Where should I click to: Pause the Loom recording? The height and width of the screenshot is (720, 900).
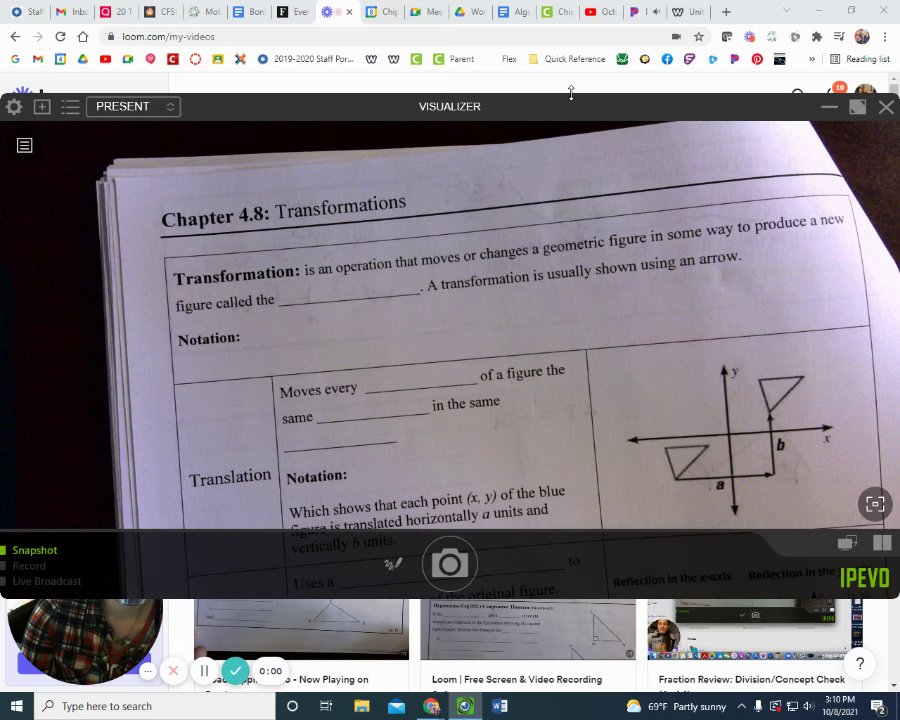pyautogui.click(x=204, y=671)
